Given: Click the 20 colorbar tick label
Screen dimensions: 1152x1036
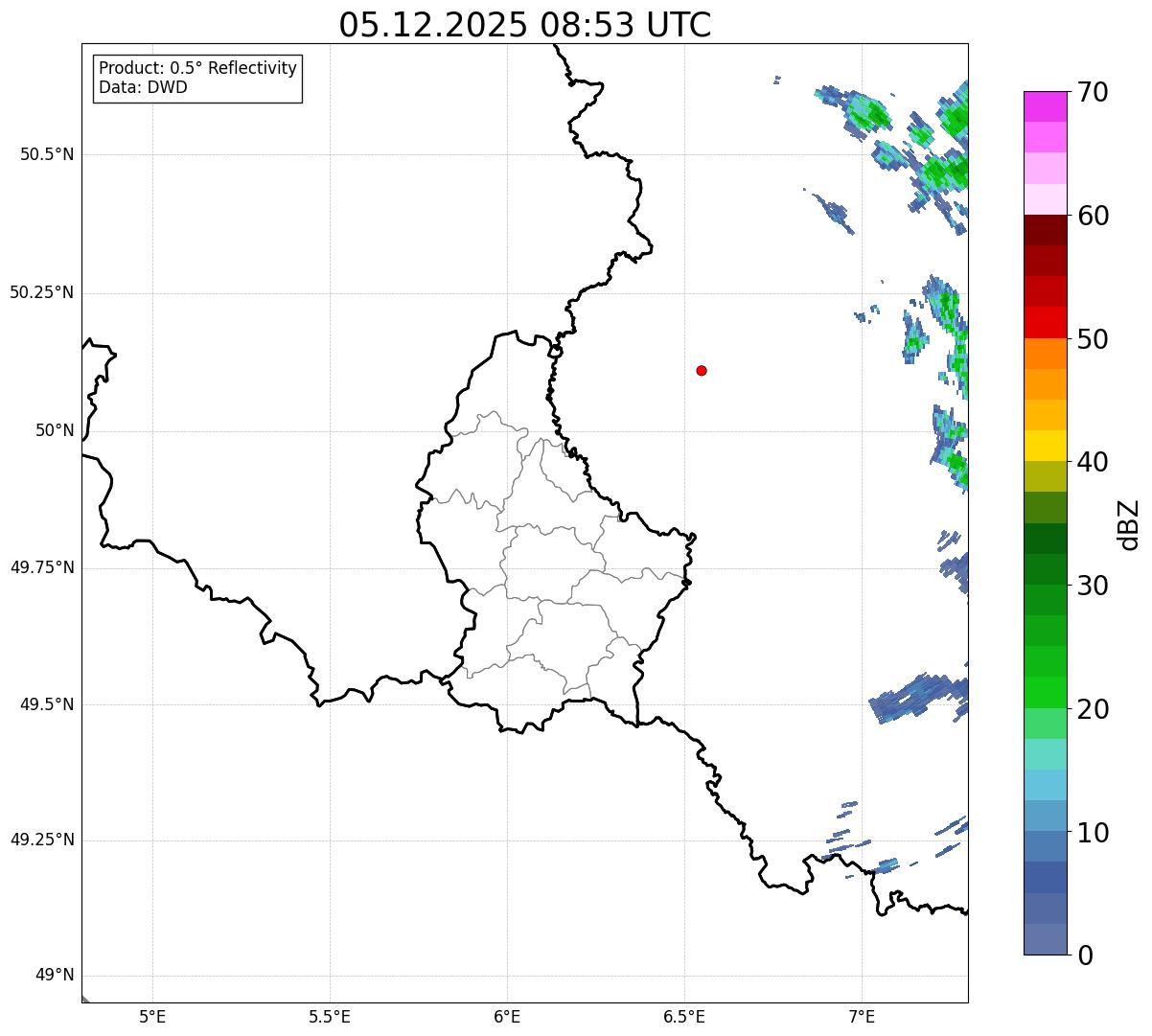Looking at the screenshot, I should tap(1093, 709).
